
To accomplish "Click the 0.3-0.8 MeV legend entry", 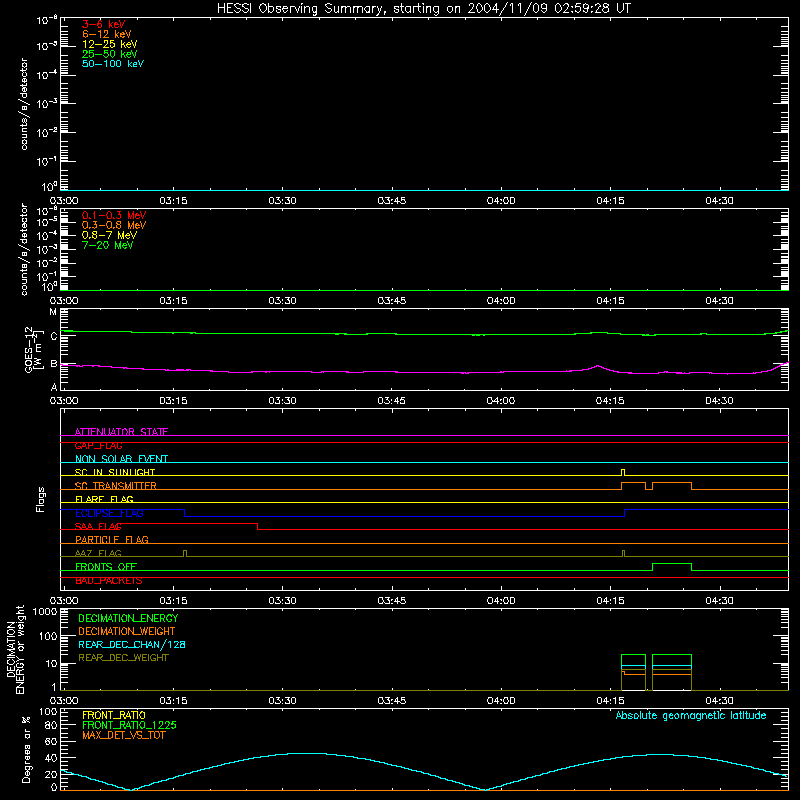I will coord(114,225).
